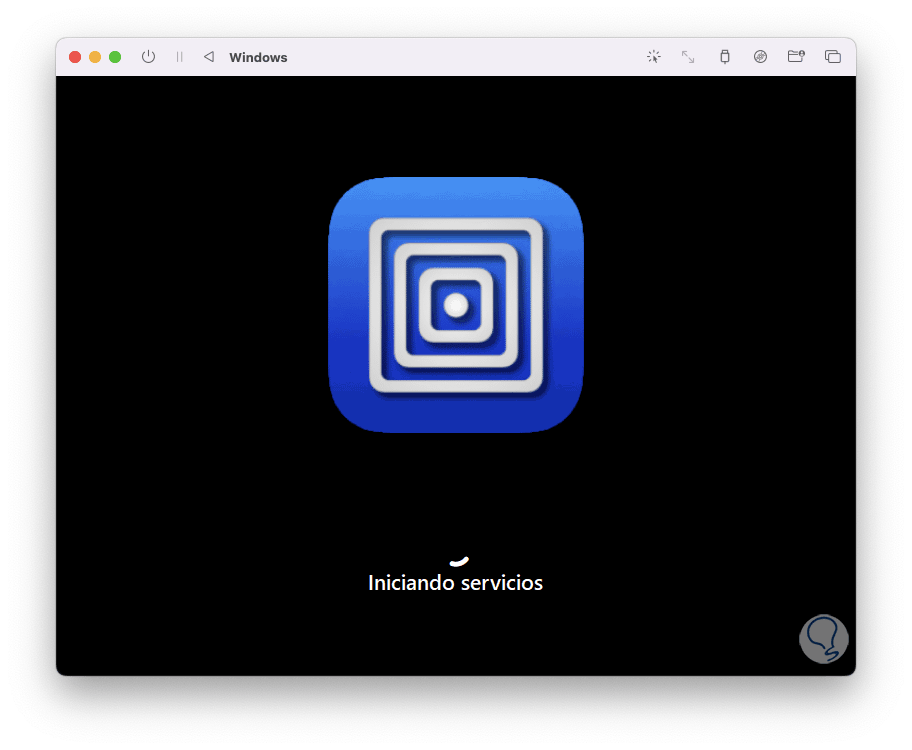The height and width of the screenshot is (750, 912).
Task: Click the restart triangle icon
Action: (x=209, y=56)
